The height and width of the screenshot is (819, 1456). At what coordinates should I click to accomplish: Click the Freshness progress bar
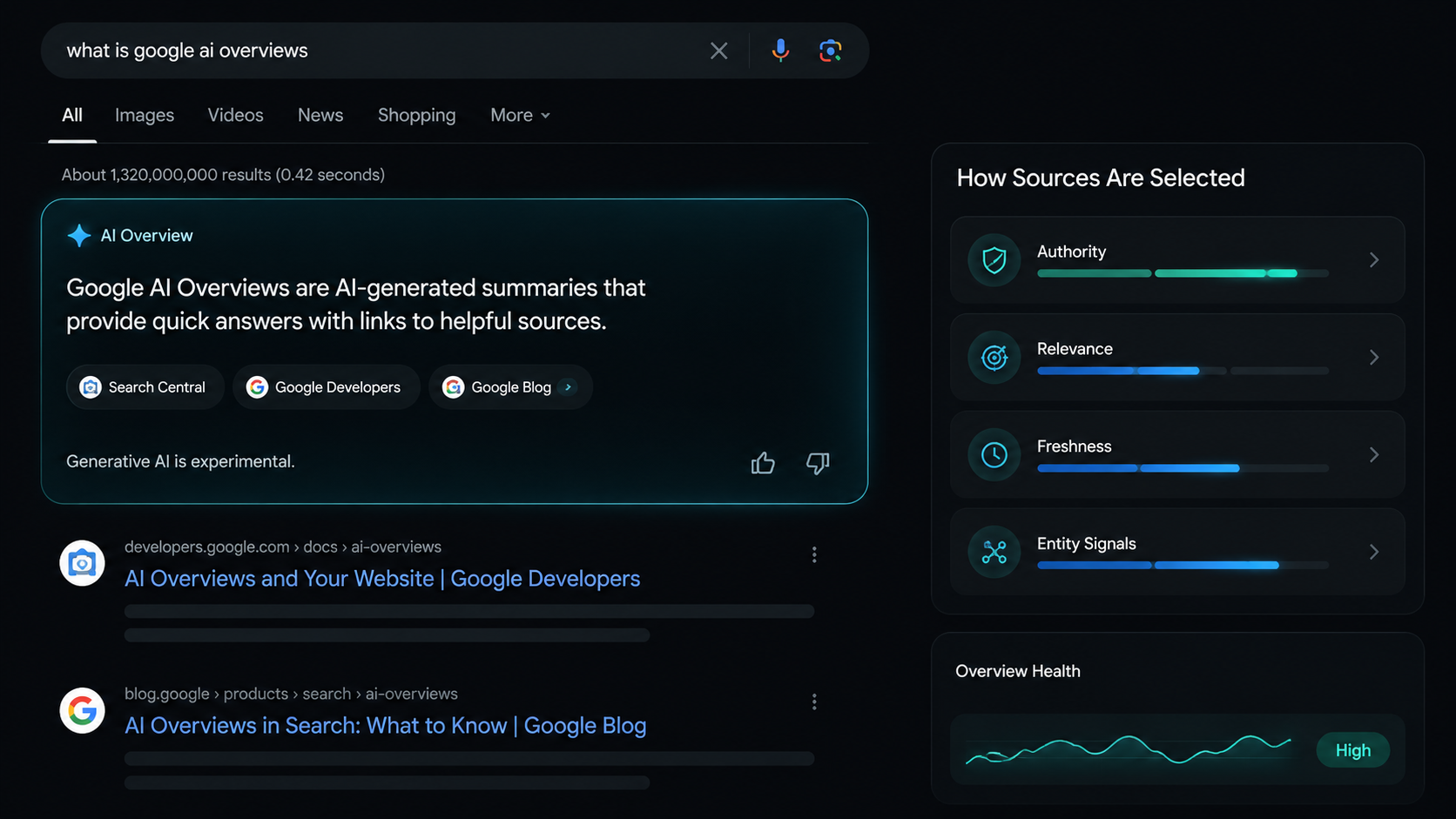point(1183,468)
